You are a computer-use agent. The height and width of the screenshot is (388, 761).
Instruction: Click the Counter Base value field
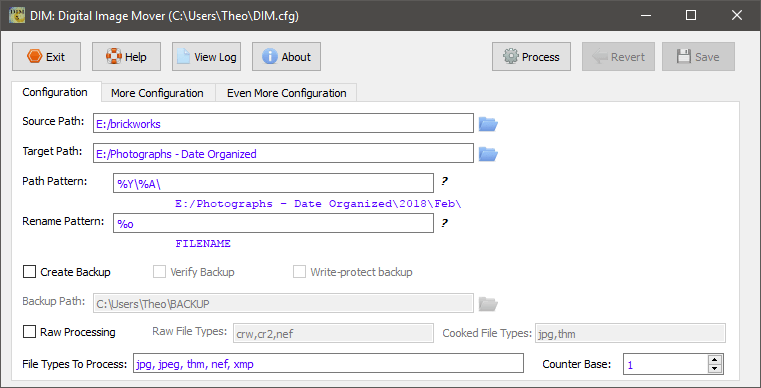pos(665,364)
